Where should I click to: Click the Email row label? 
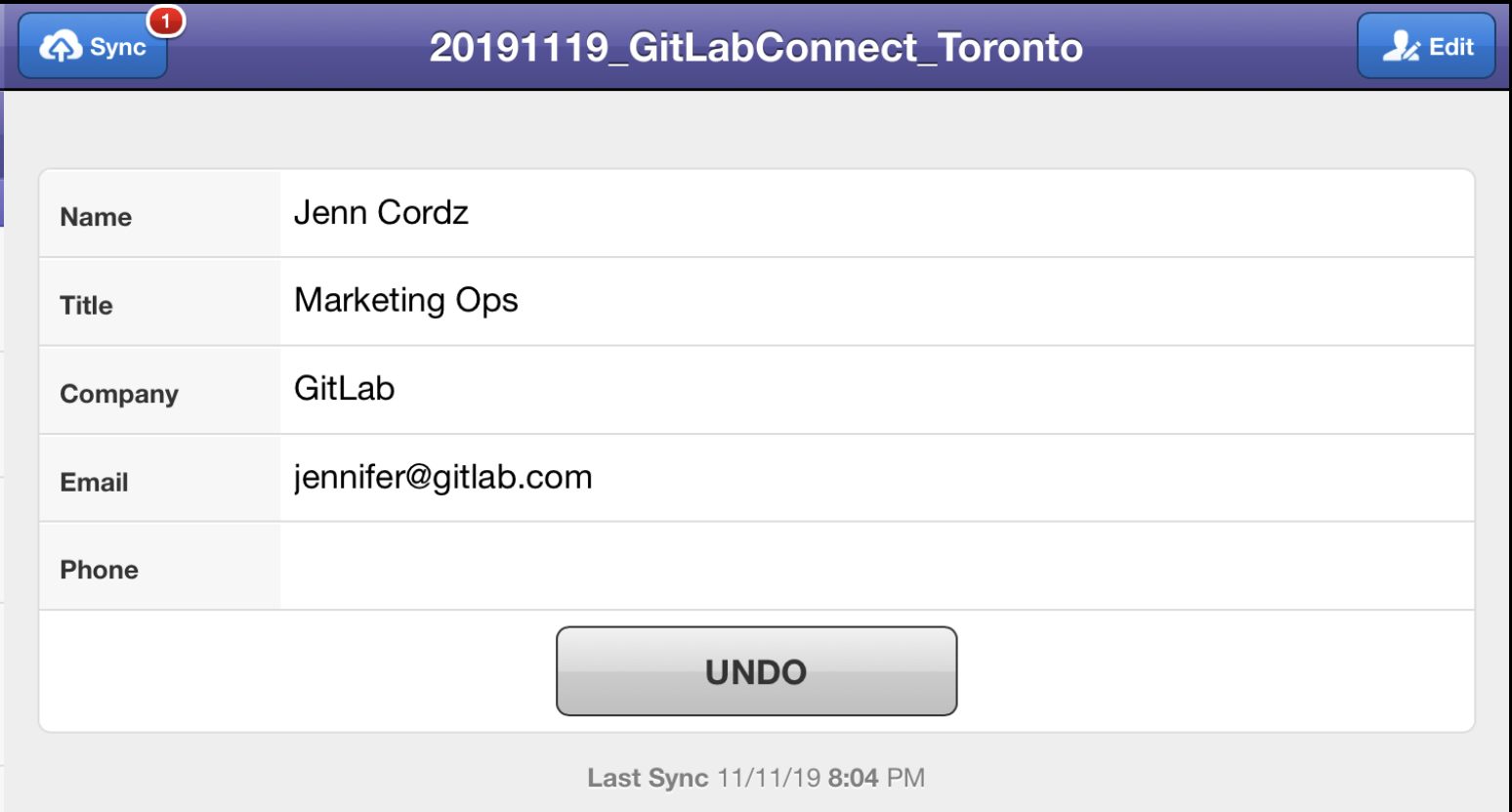[94, 482]
